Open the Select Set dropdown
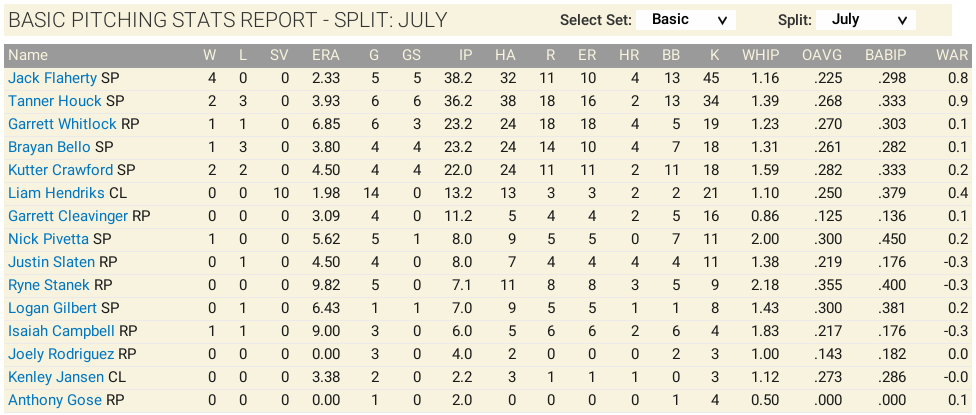976x415 pixels. [686, 20]
